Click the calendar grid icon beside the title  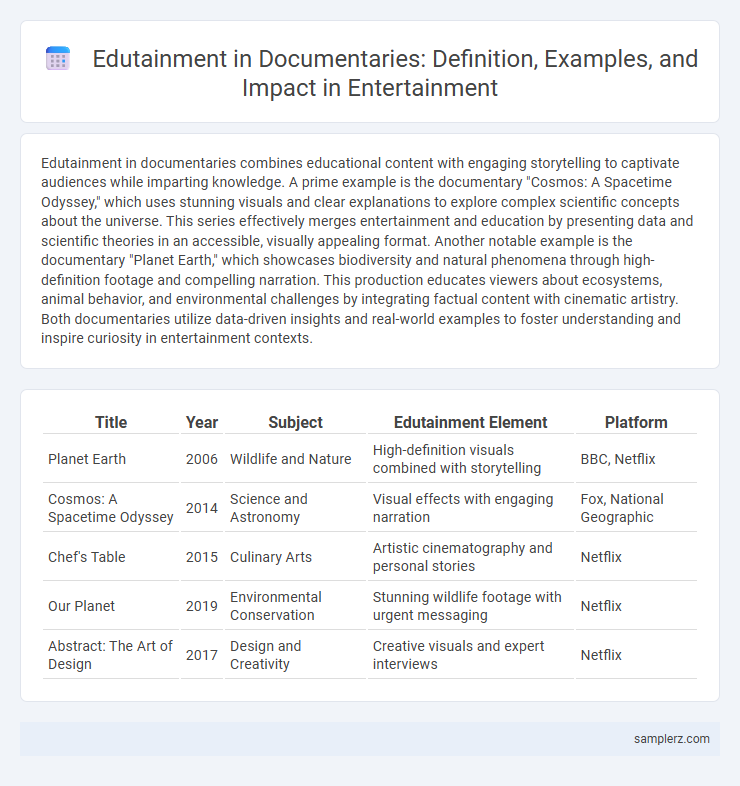[58, 59]
